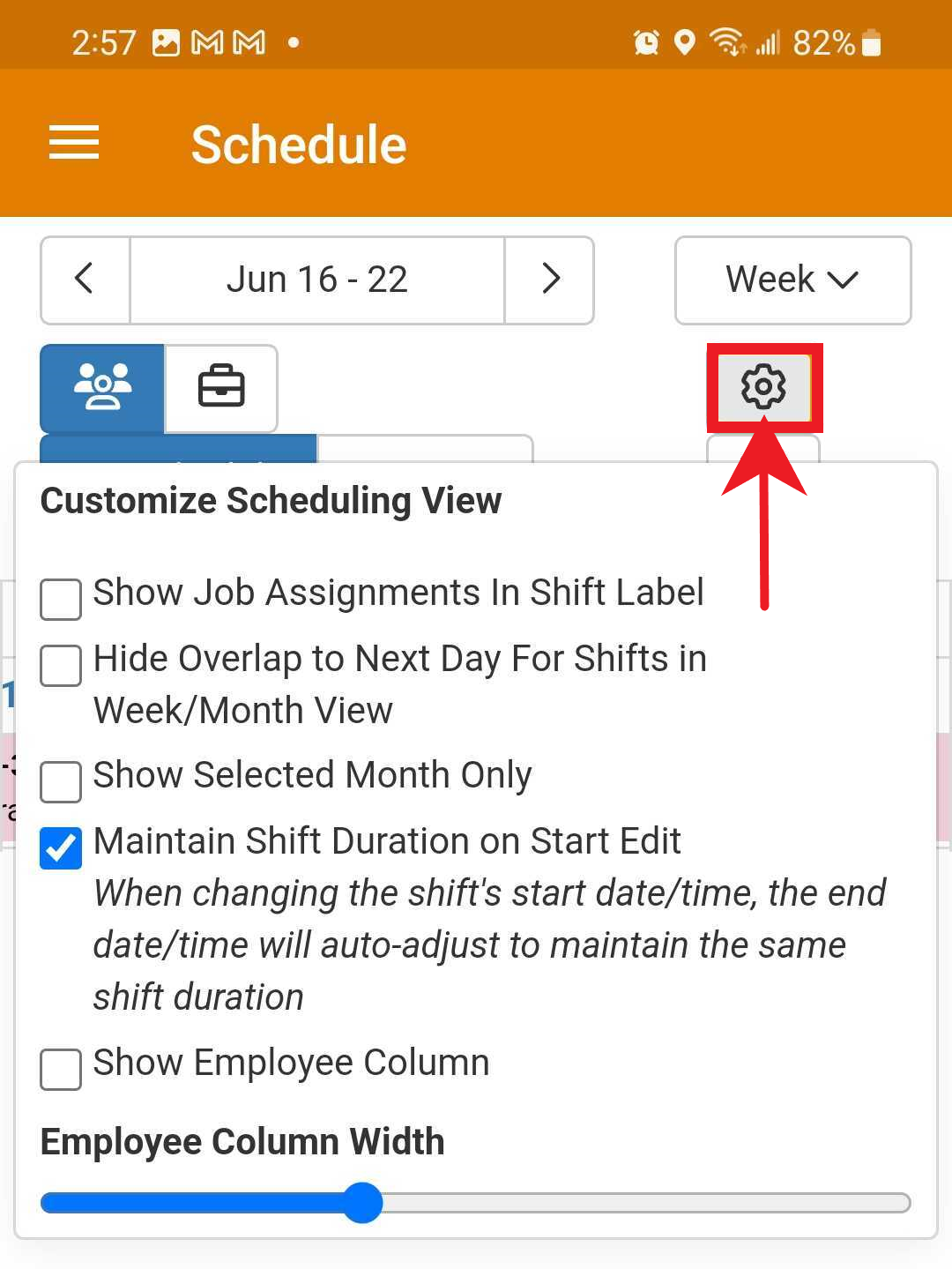Click the Employee Column Width label
The height and width of the screenshot is (1269, 952).
tap(241, 1141)
